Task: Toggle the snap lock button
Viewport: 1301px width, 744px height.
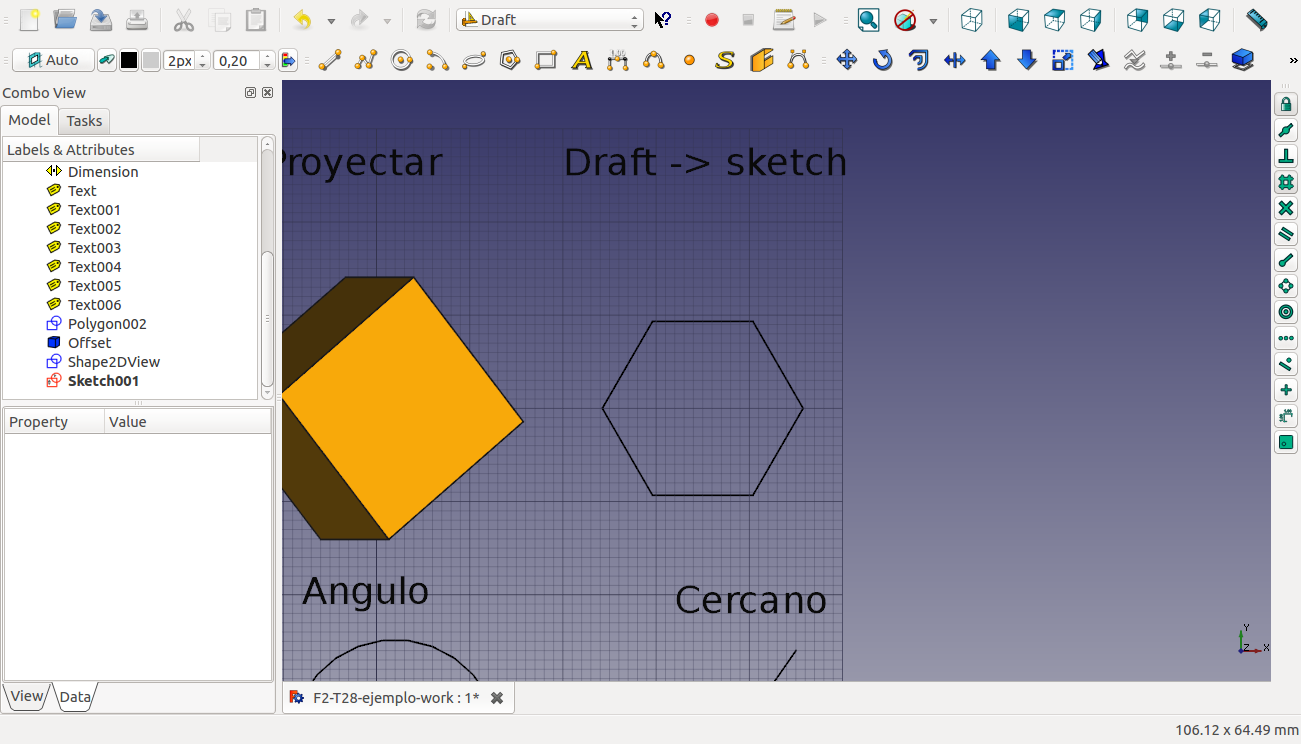Action: [x=1286, y=104]
